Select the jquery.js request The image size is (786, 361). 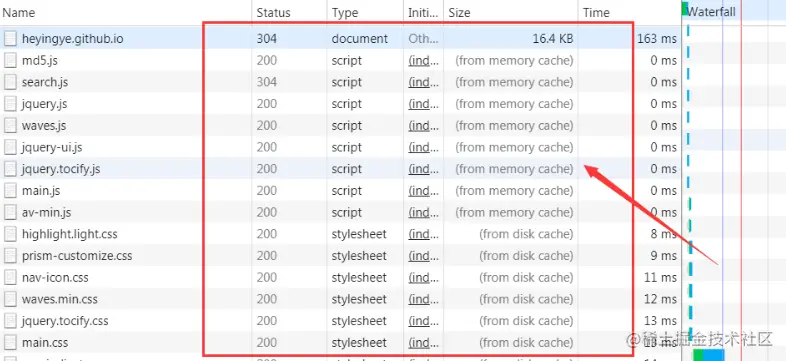(340, 104)
